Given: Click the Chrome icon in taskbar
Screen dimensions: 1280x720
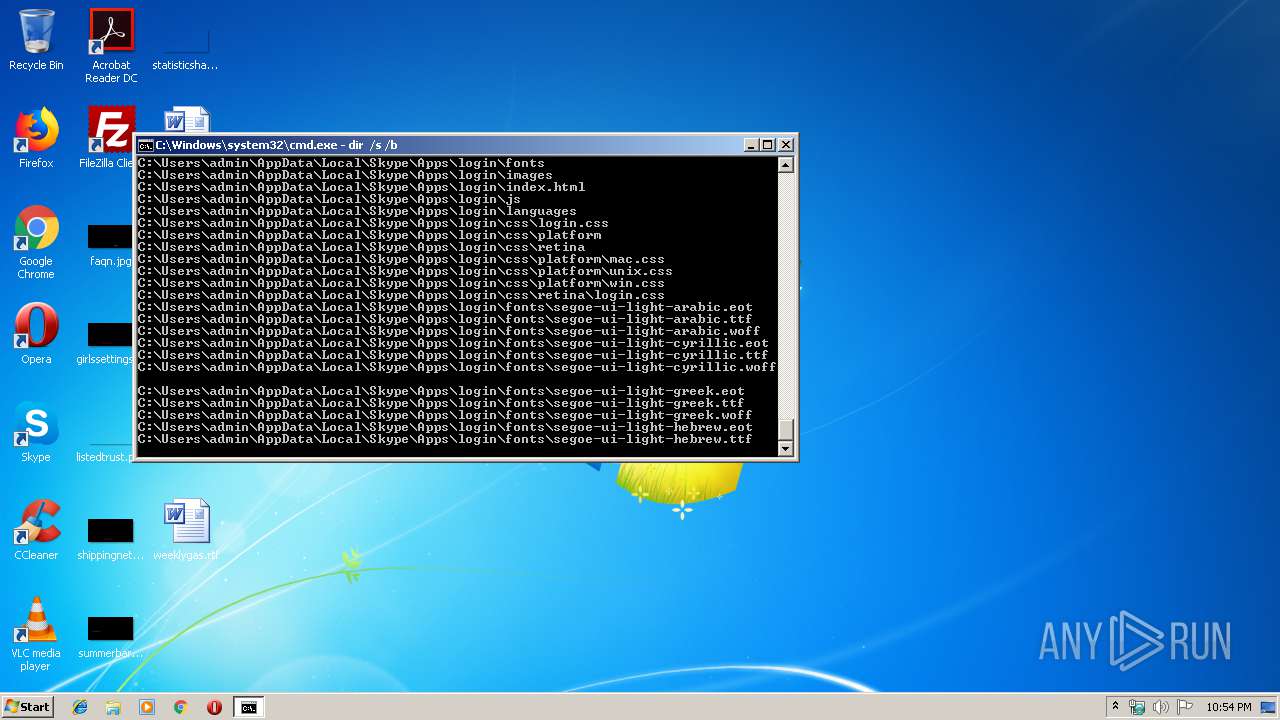Looking at the screenshot, I should [181, 707].
